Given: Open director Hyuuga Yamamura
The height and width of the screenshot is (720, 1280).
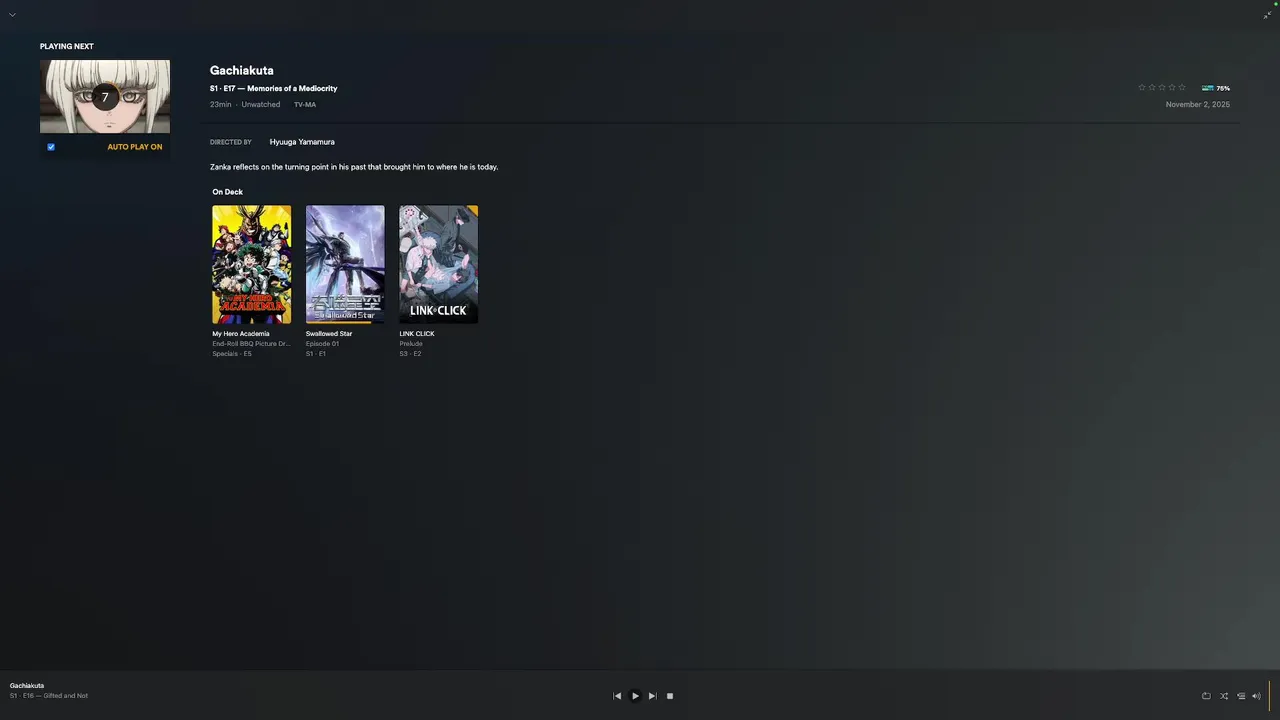Looking at the screenshot, I should tap(302, 142).
